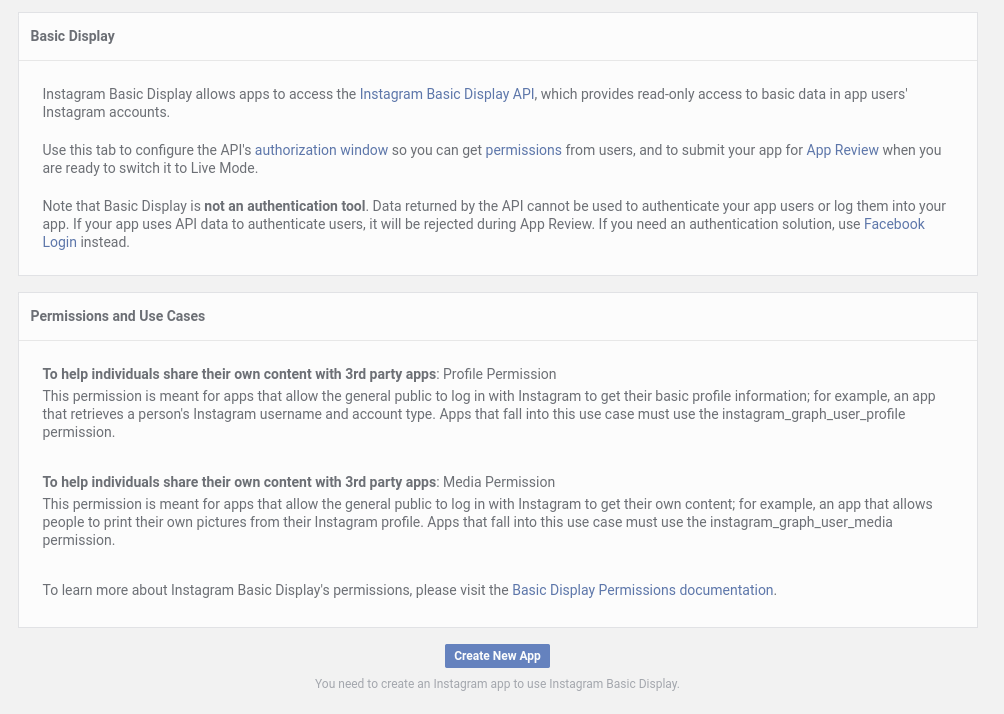This screenshot has width=1004, height=714.
Task: Click the Permissions and Use Cases header
Action: click(118, 316)
